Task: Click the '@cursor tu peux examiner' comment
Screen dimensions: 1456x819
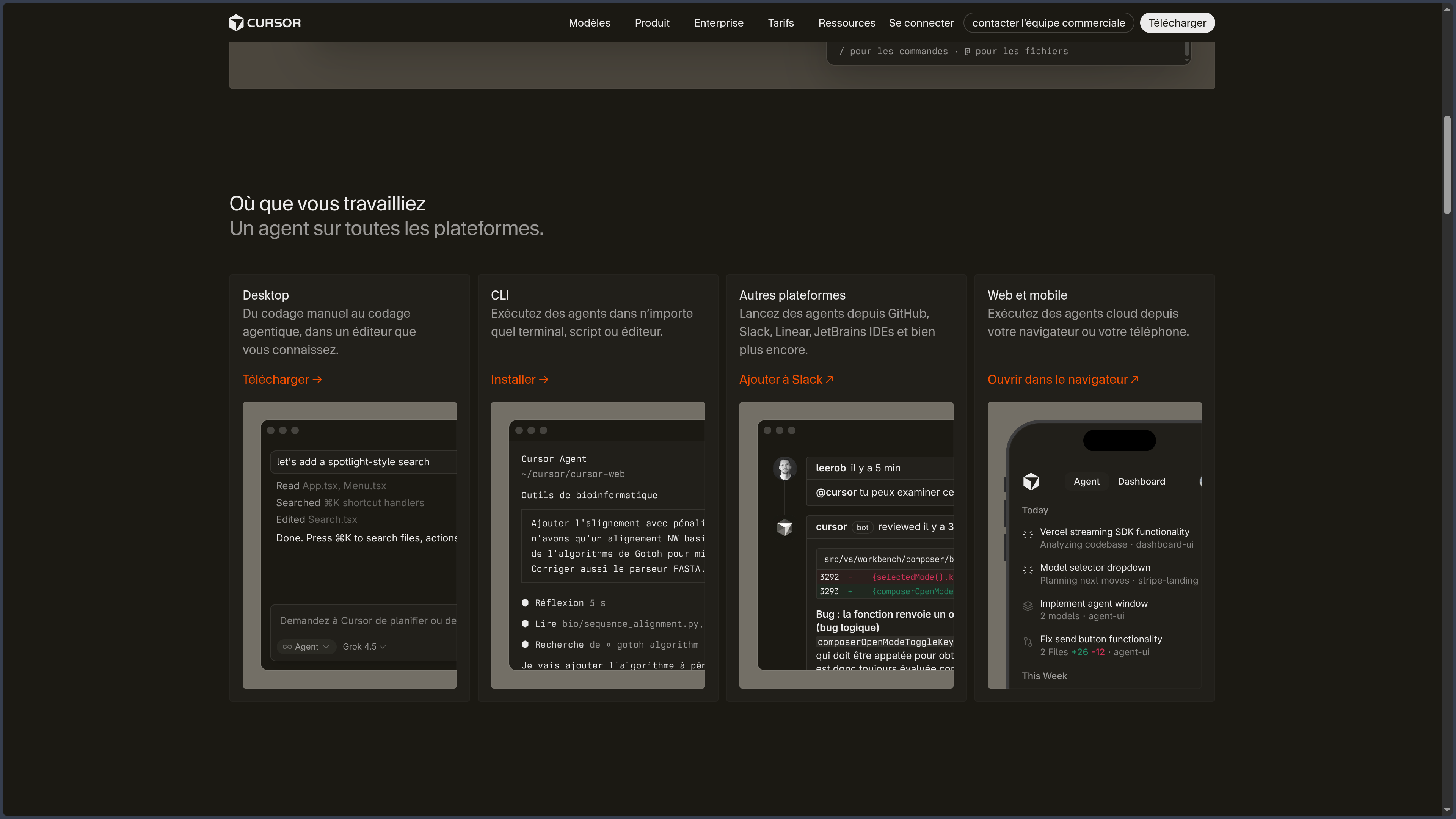Action: point(884,492)
